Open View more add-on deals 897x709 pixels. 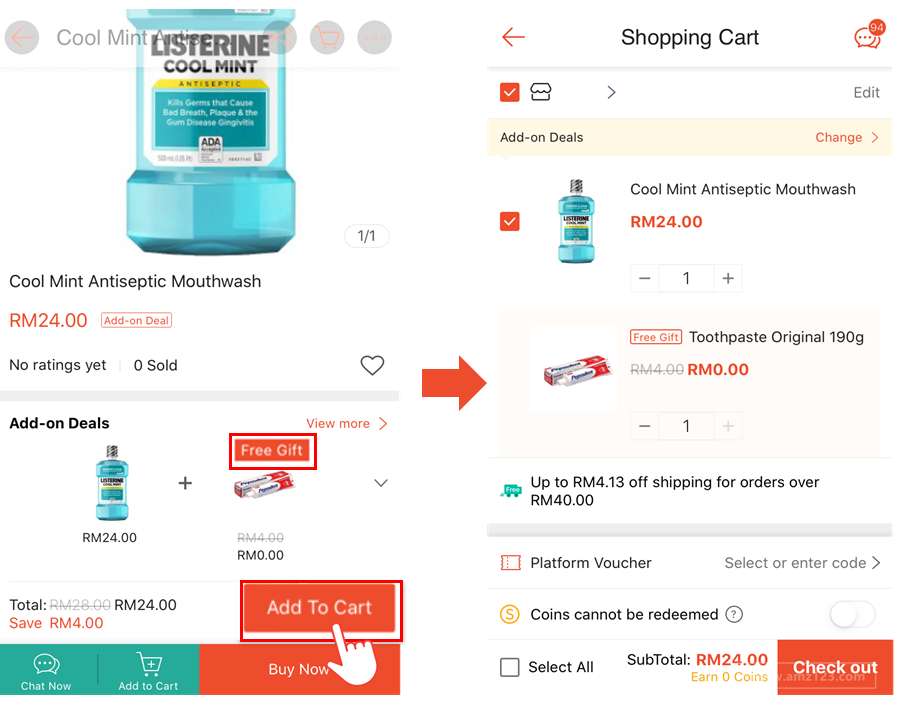tap(346, 423)
